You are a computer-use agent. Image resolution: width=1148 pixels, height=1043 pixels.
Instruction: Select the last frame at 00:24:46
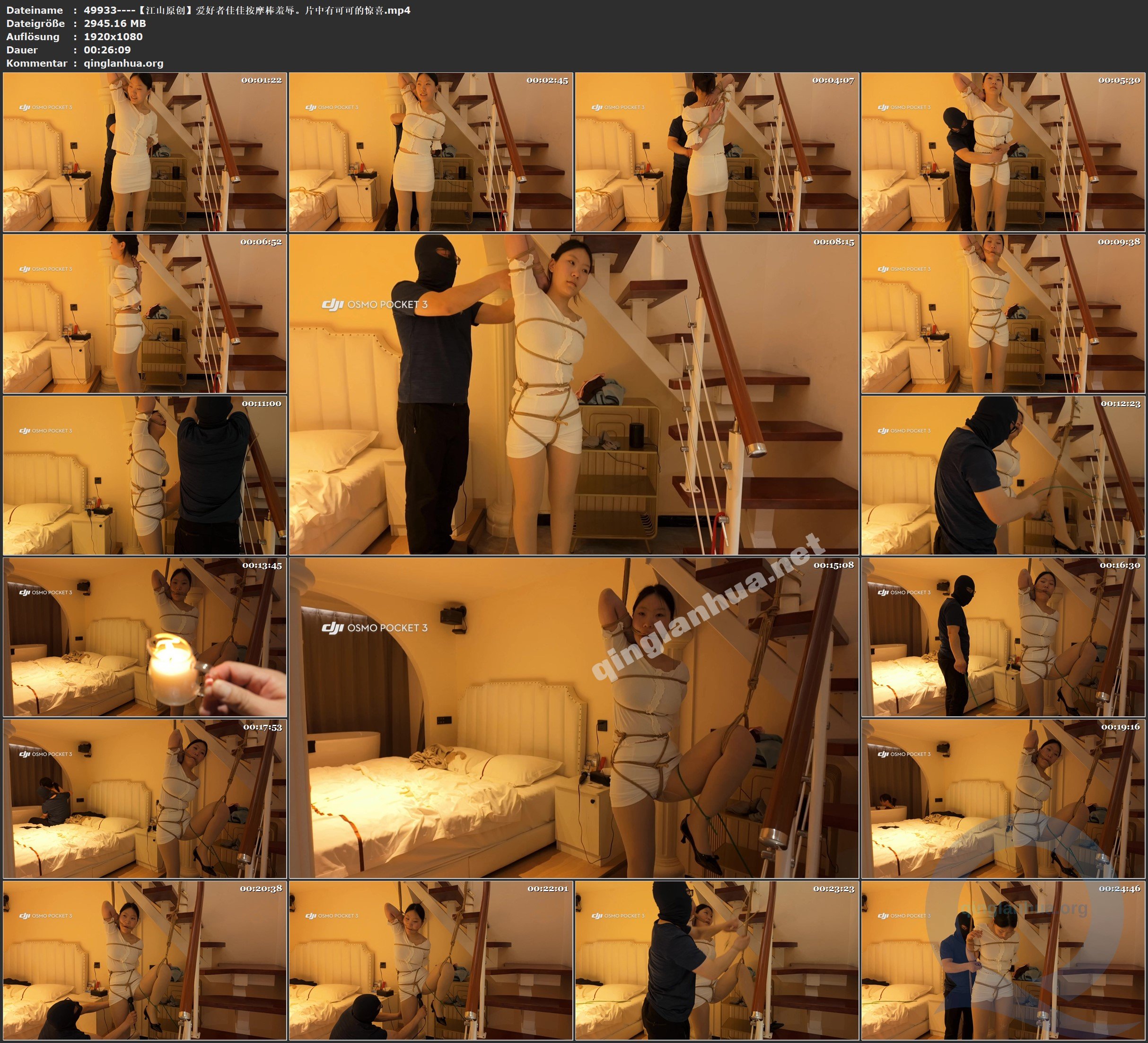(1003, 960)
